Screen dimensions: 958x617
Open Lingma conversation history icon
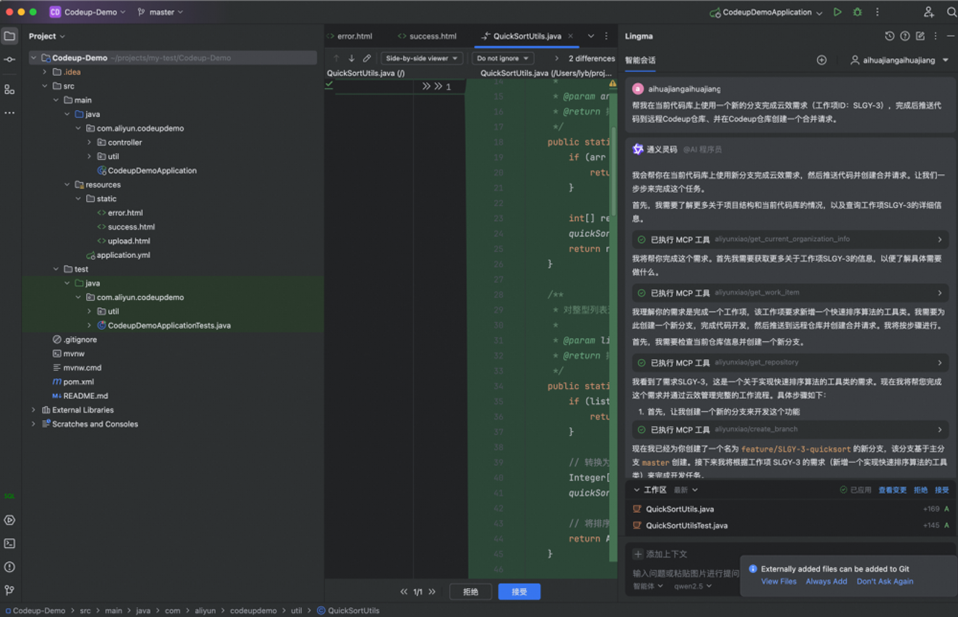click(890, 35)
